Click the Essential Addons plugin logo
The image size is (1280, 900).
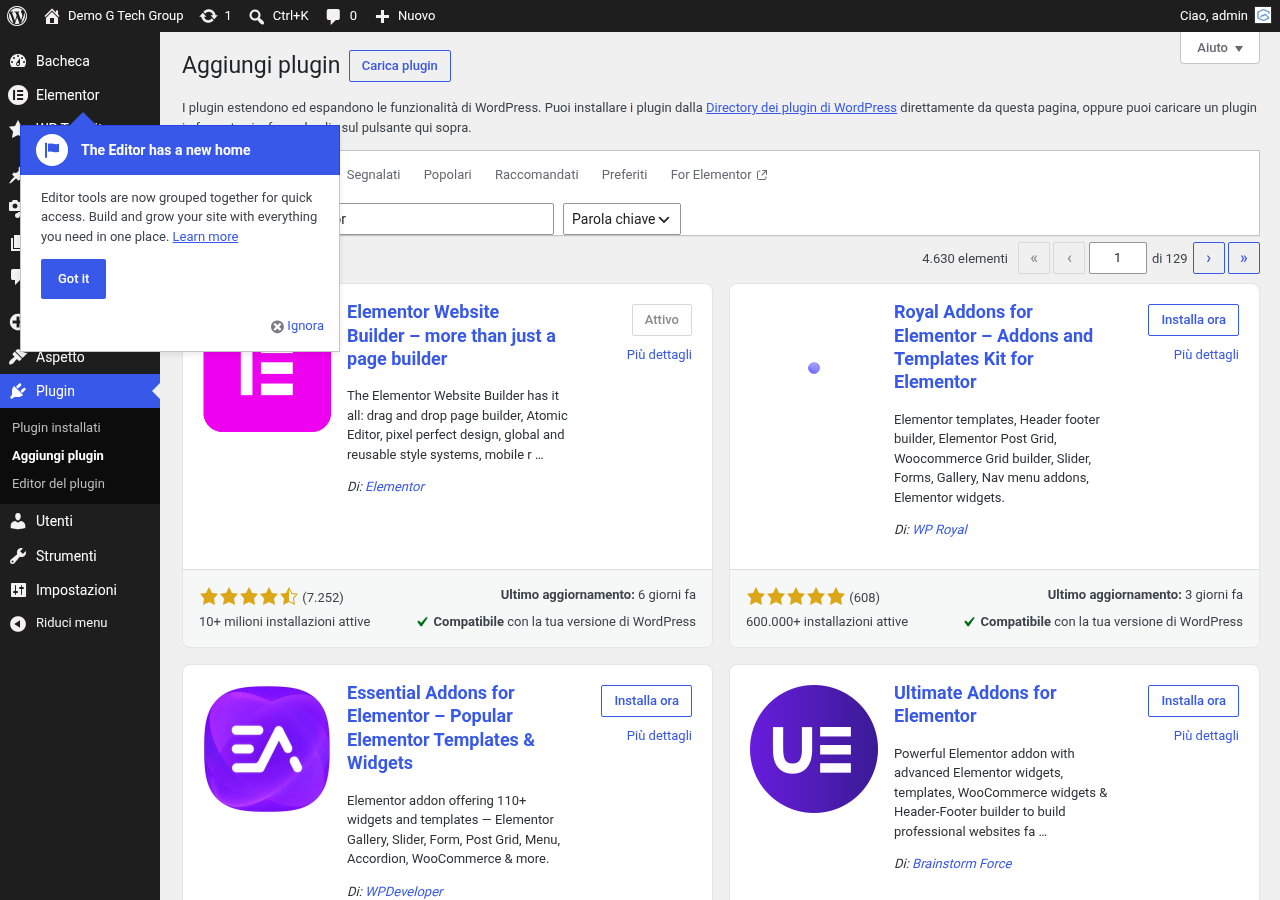[x=267, y=749]
